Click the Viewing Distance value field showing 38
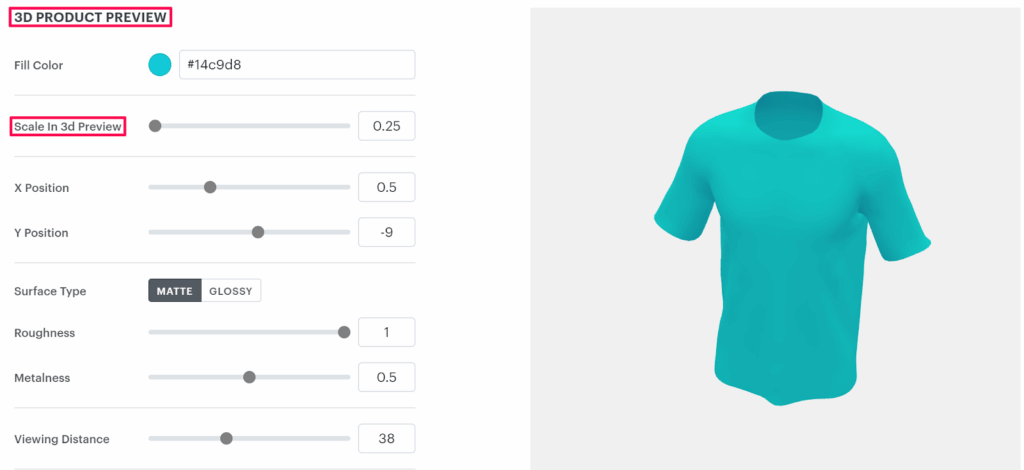 387,439
